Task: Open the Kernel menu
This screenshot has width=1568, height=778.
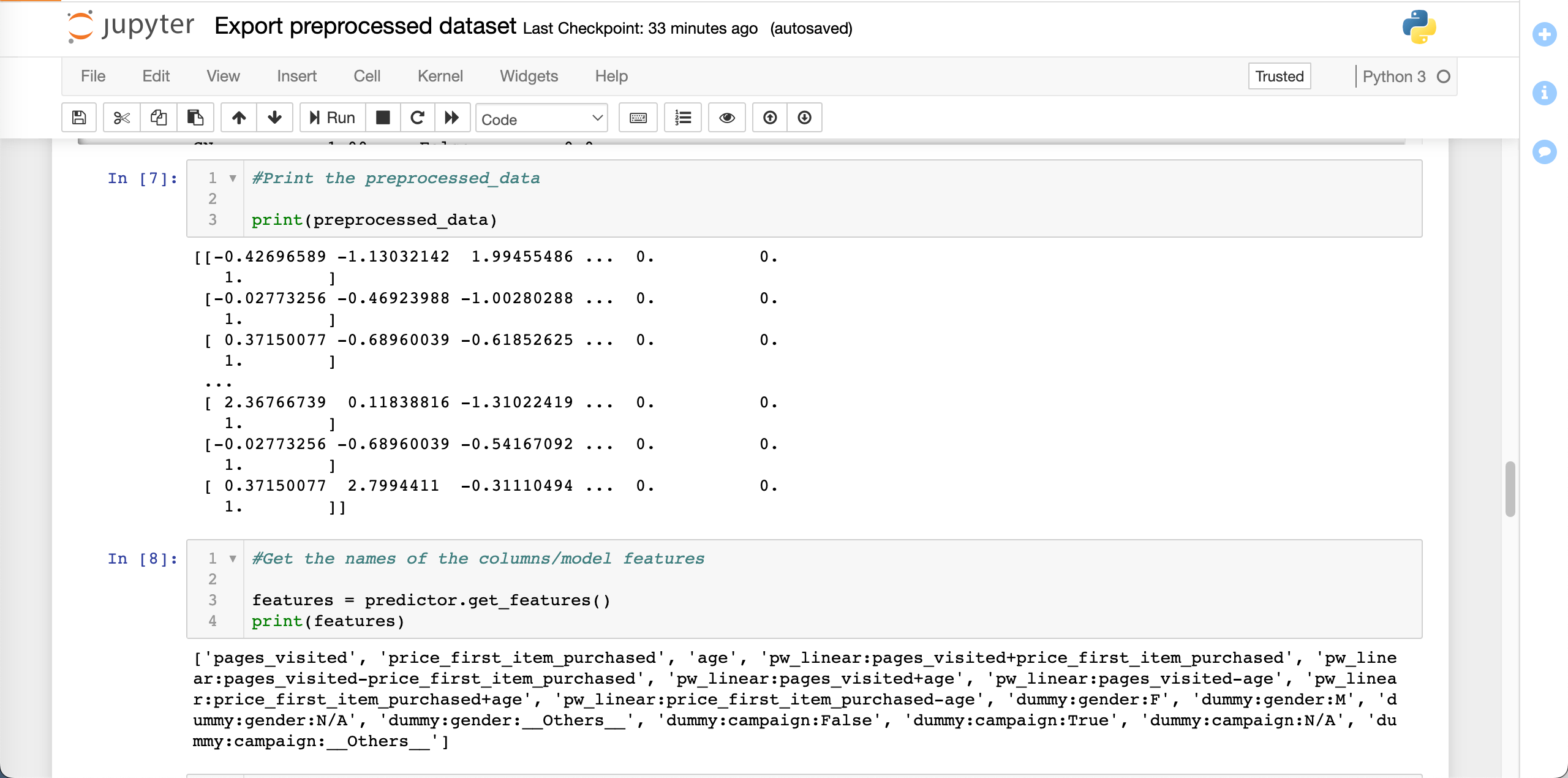Action: pos(440,76)
